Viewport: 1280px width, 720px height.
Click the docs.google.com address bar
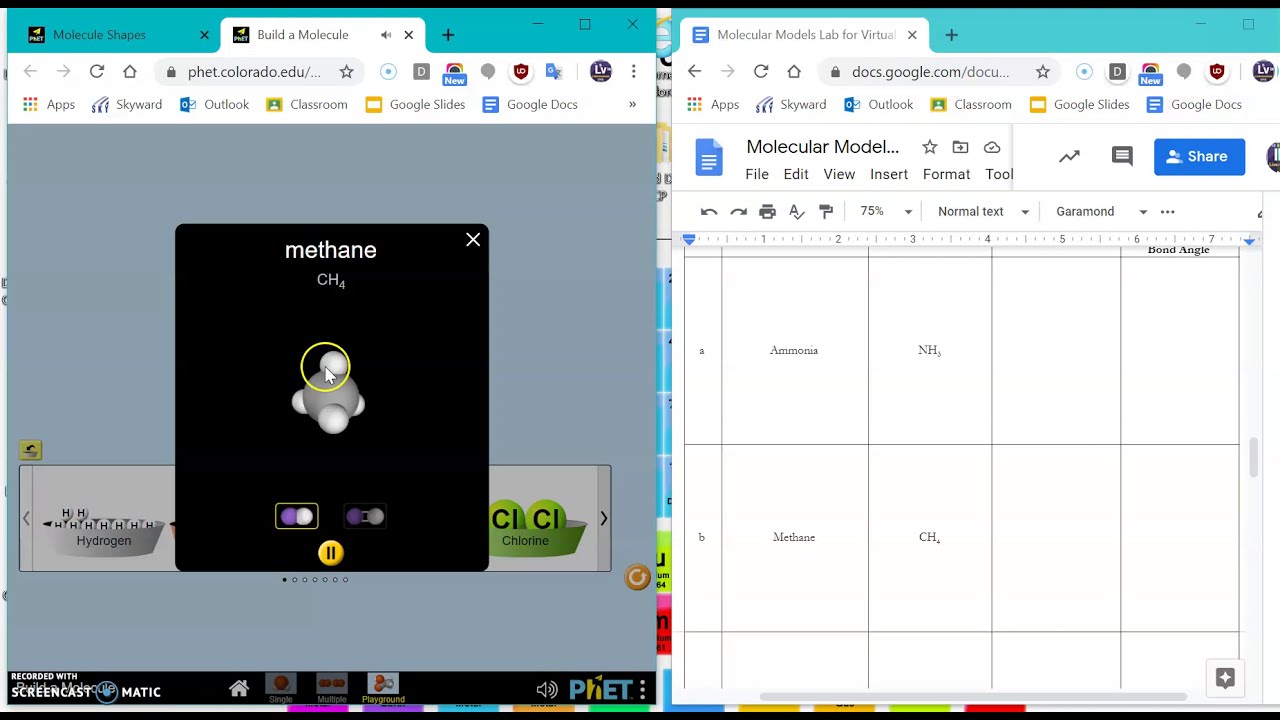point(931,72)
